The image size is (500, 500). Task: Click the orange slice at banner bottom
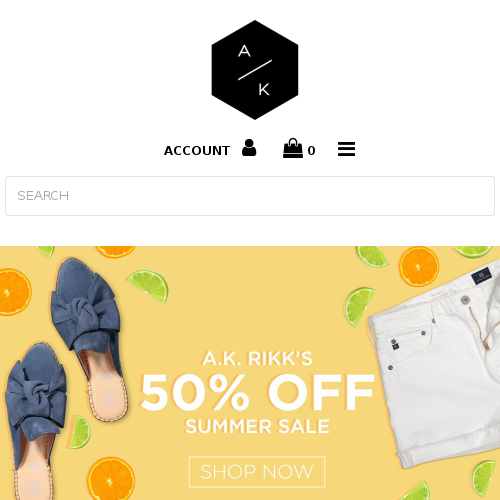coord(111,479)
